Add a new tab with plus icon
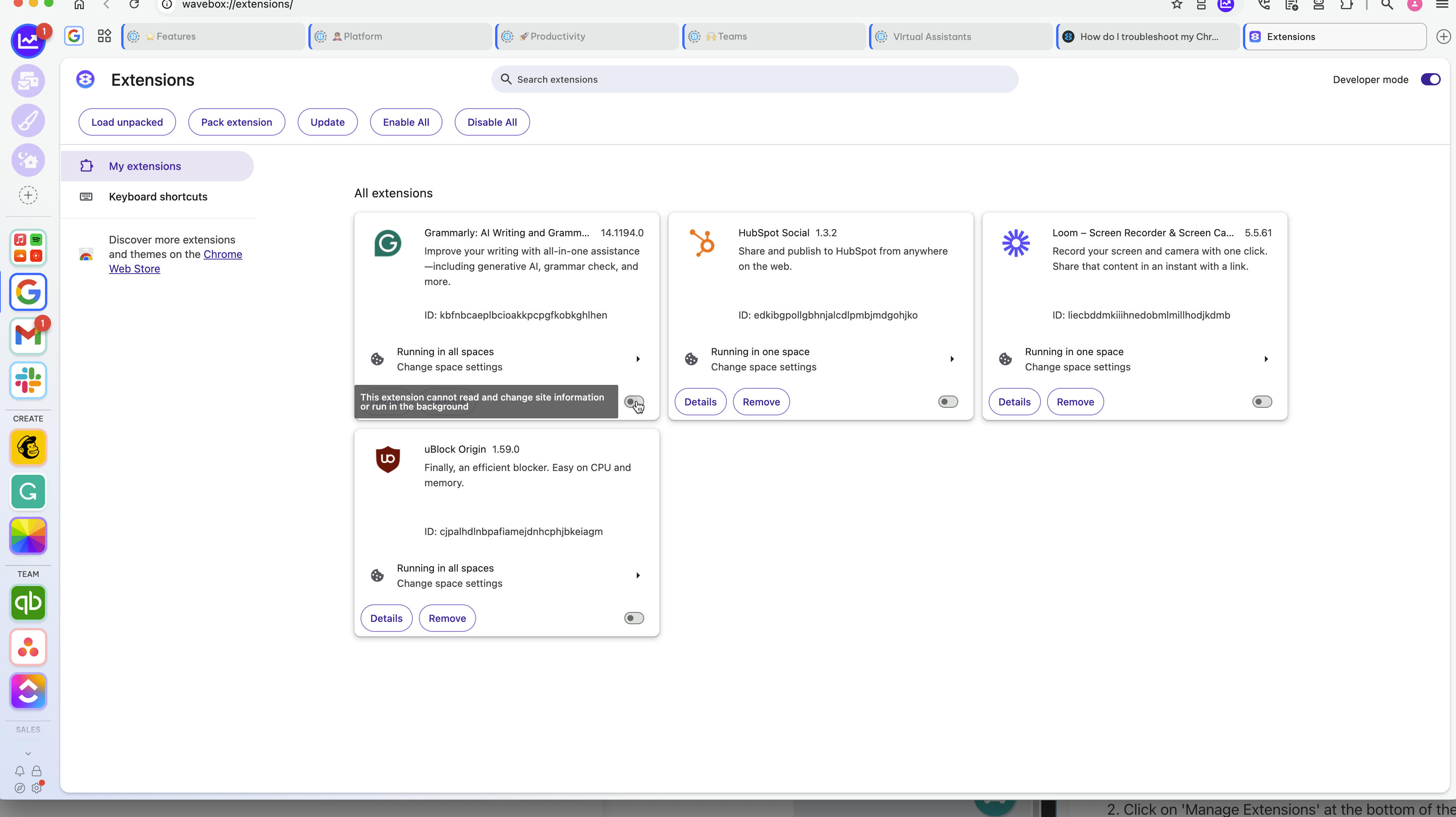 [1443, 36]
